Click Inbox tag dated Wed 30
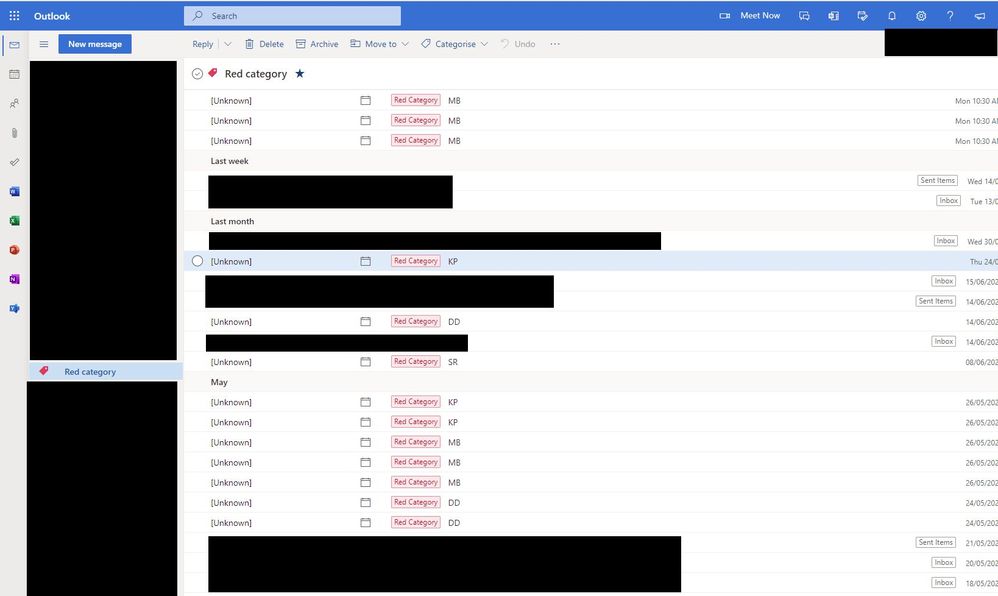 [945, 241]
